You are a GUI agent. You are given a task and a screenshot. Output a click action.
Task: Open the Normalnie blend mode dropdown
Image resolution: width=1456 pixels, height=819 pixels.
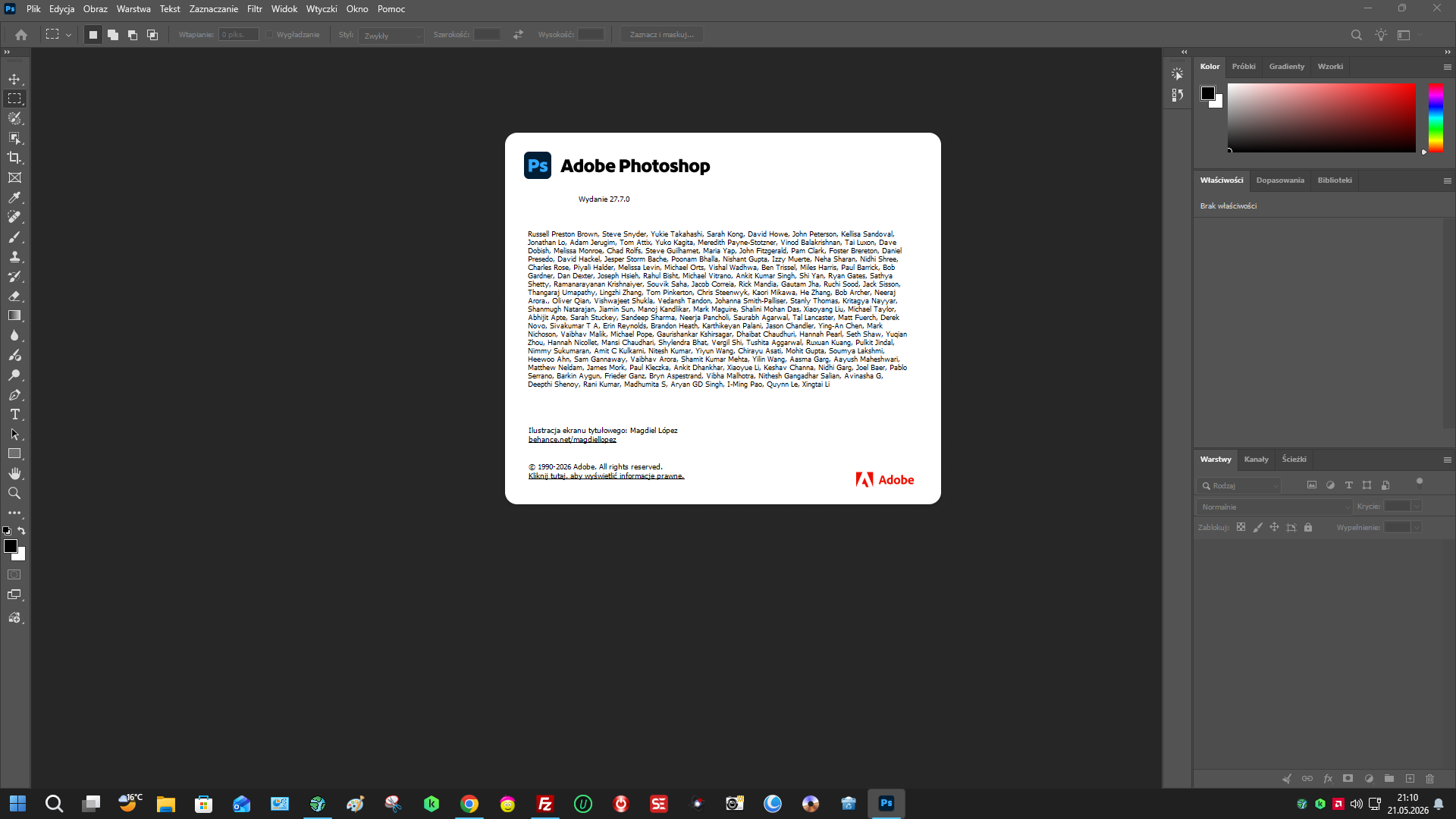click(x=1275, y=507)
